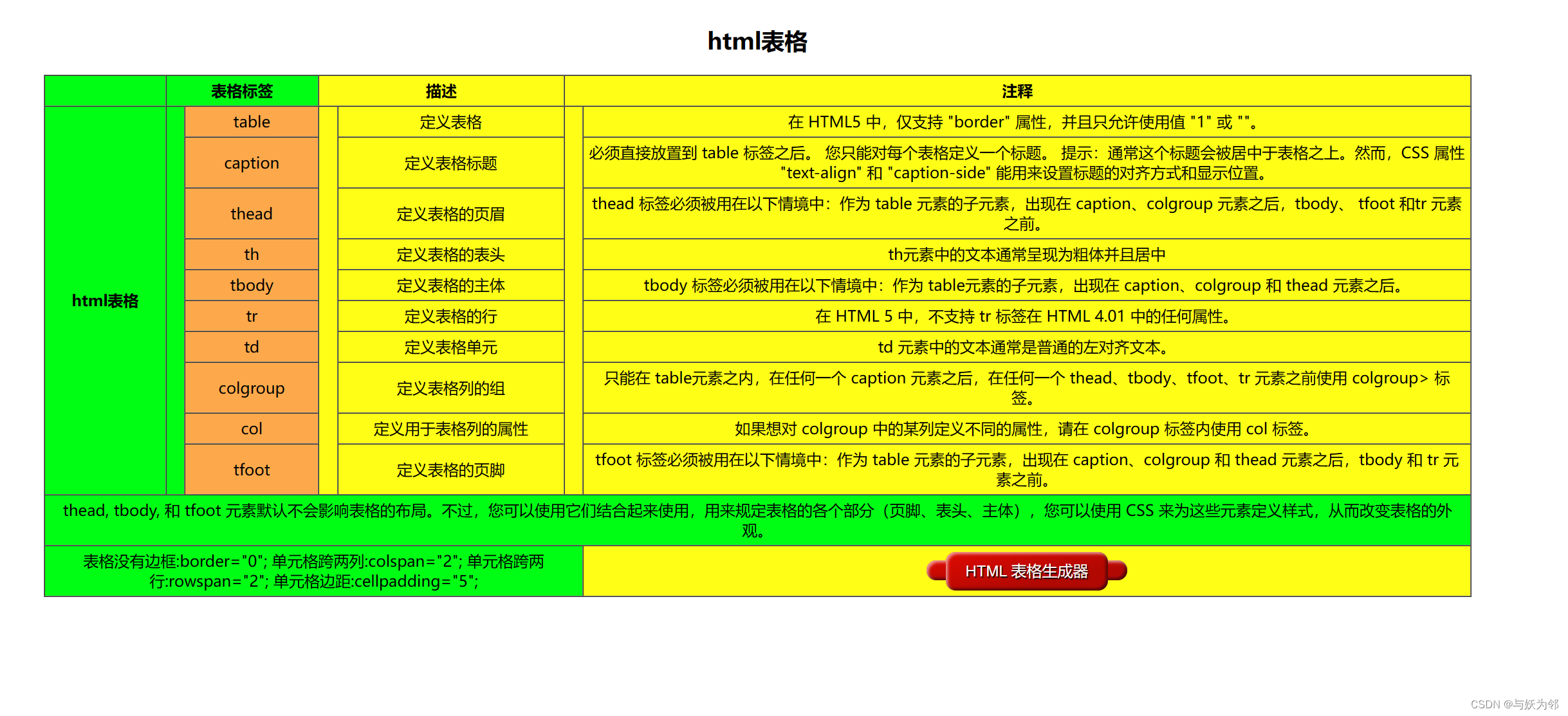Click the table tag cell
Viewport: 1568px width, 716px height.
252,122
